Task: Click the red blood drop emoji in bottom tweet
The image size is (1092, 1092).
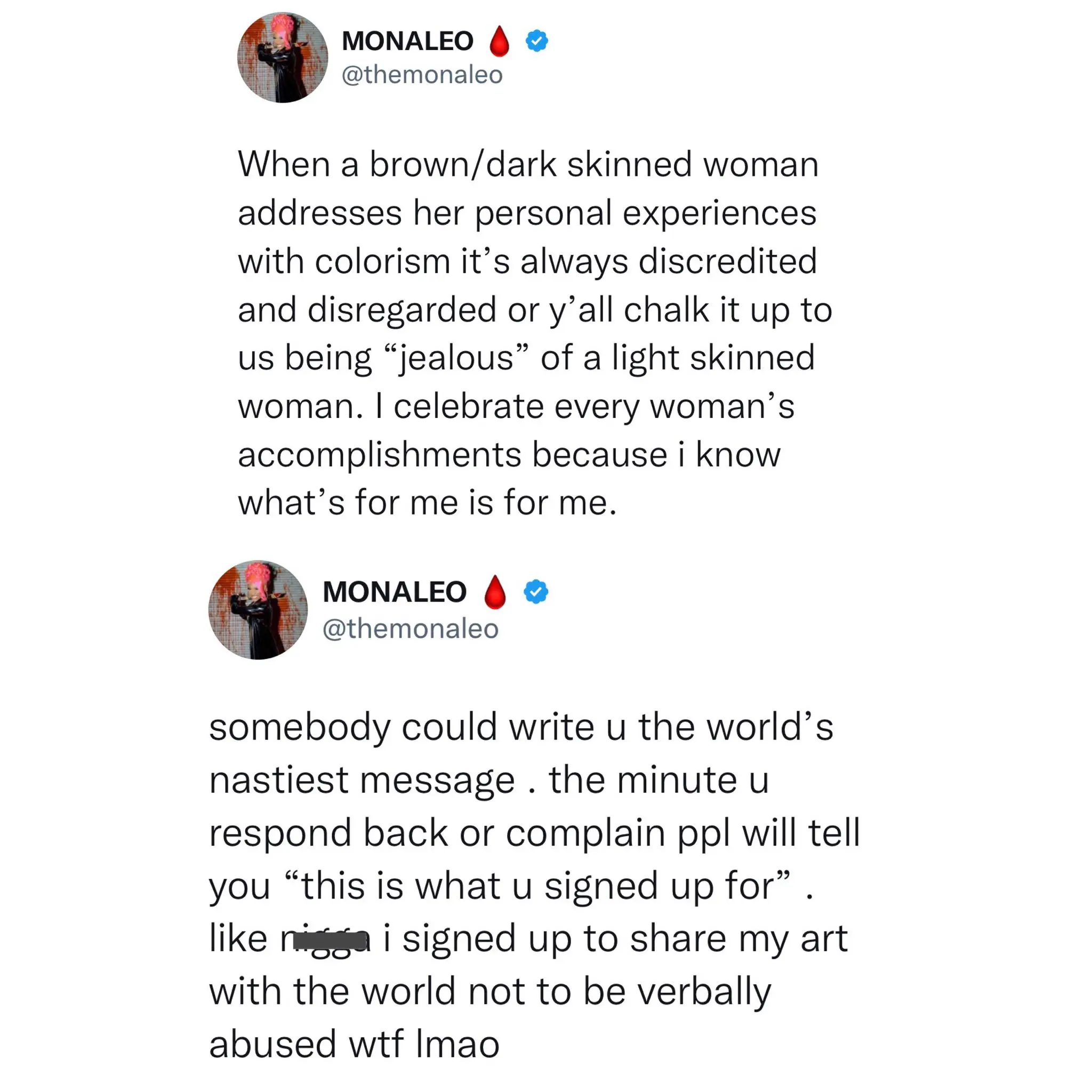Action: coord(495,592)
